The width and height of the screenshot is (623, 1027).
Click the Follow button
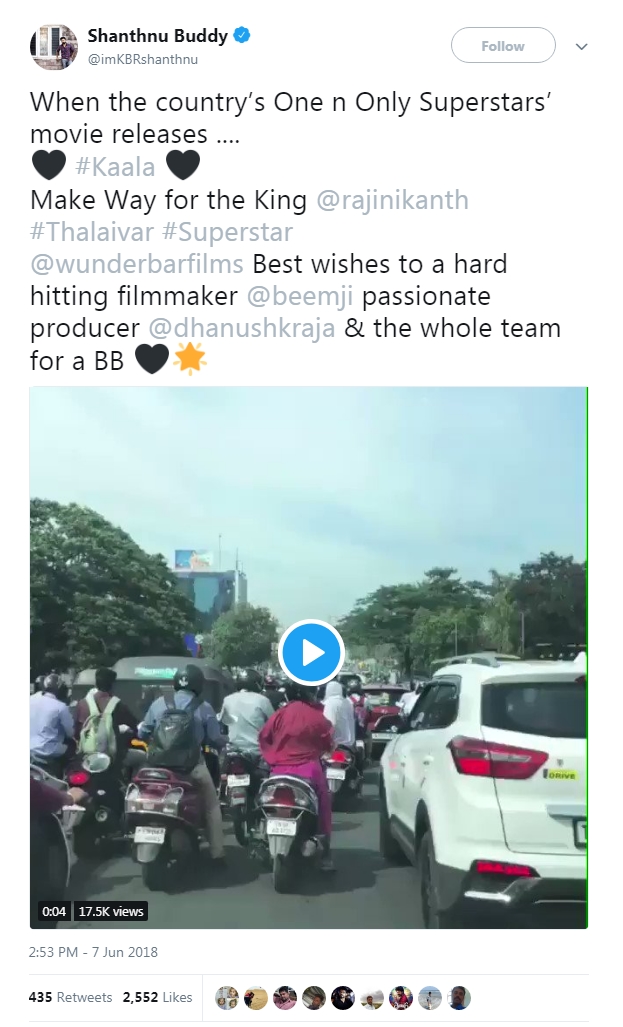502,45
